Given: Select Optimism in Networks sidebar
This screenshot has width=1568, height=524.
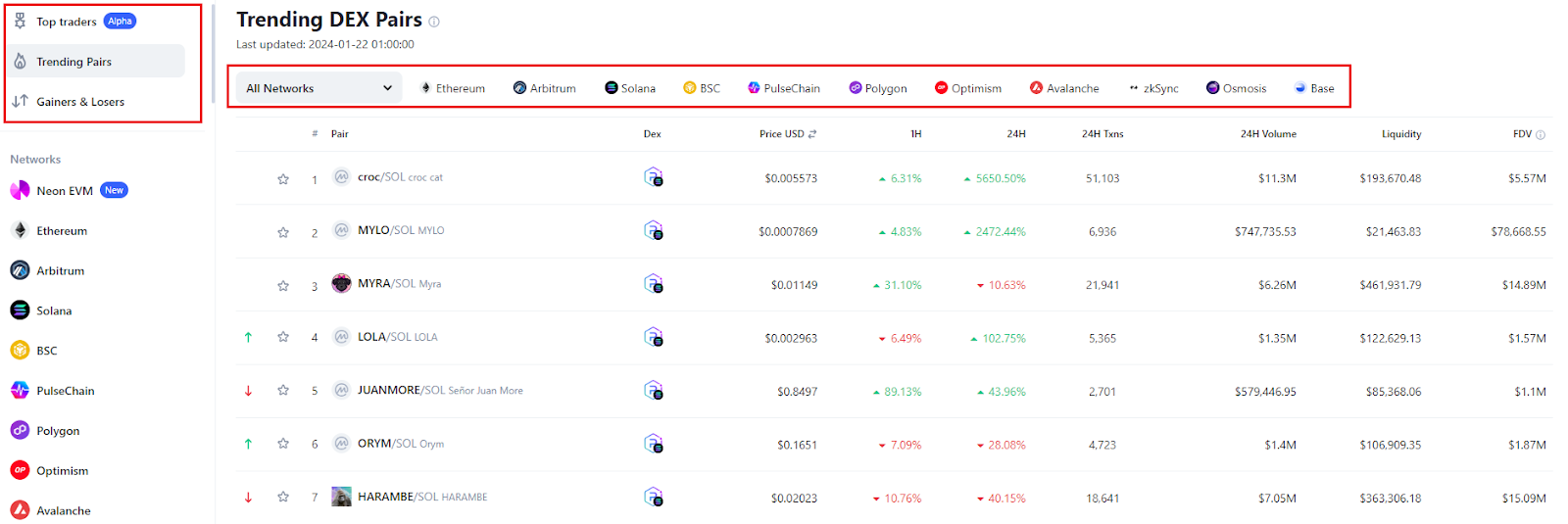Looking at the screenshot, I should point(49,470).
